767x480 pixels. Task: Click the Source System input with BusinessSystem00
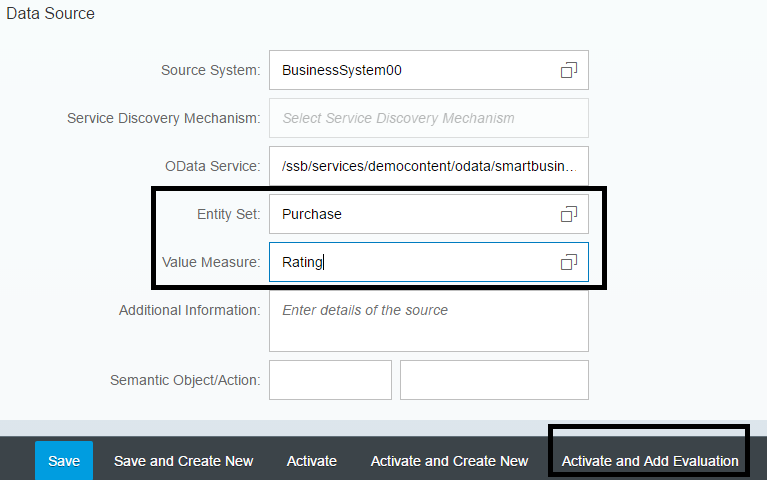coord(410,70)
